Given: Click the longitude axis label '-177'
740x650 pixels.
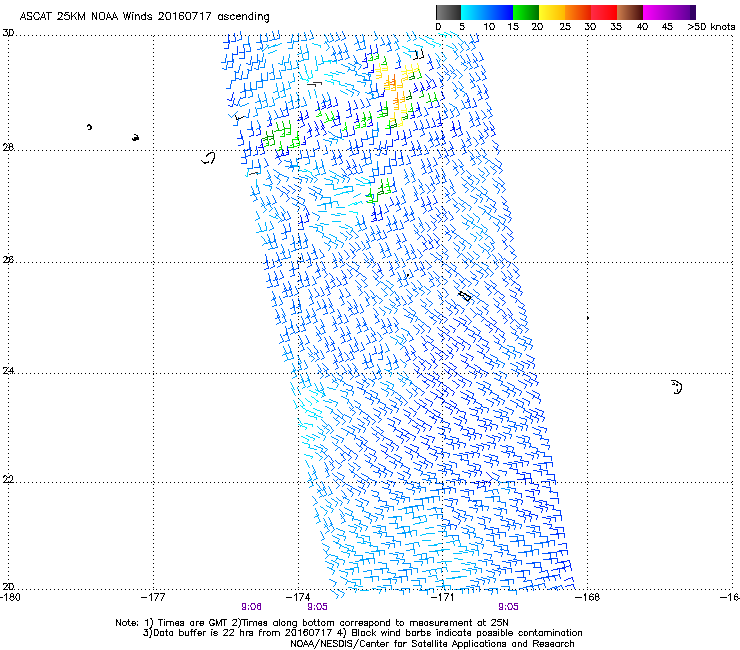Looking at the screenshot, I should (153, 597).
